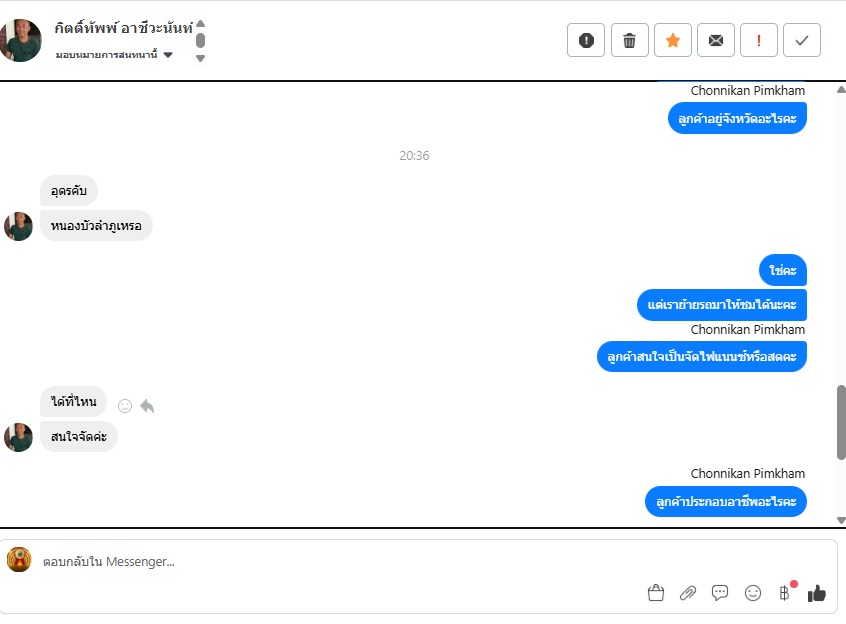
Task: Send a thumbs up like
Action: (817, 593)
